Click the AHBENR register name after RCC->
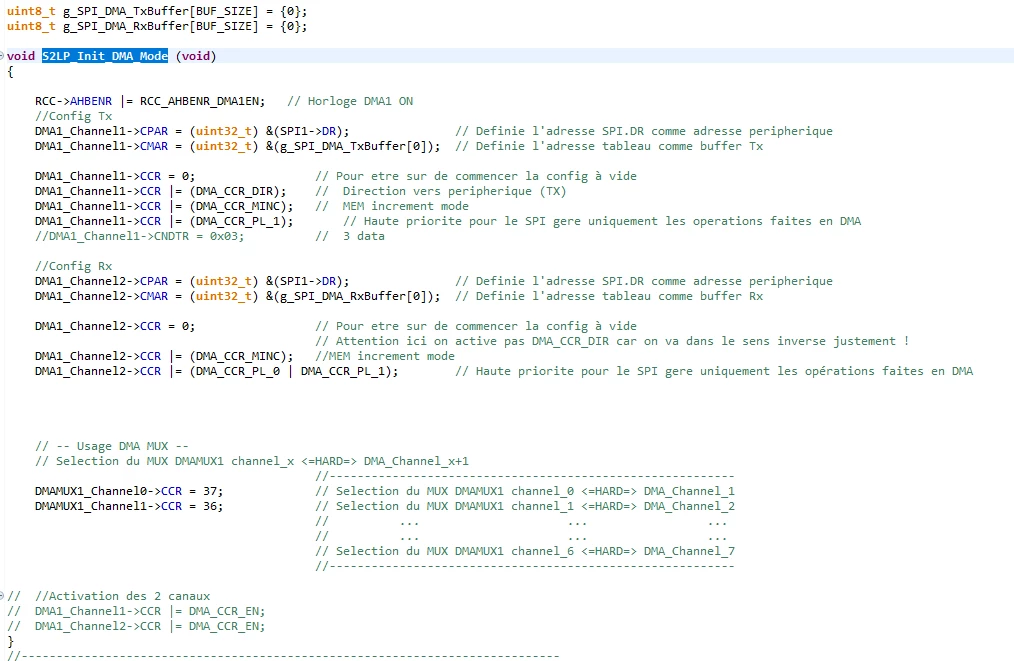The image size is (1014, 661). [x=91, y=101]
